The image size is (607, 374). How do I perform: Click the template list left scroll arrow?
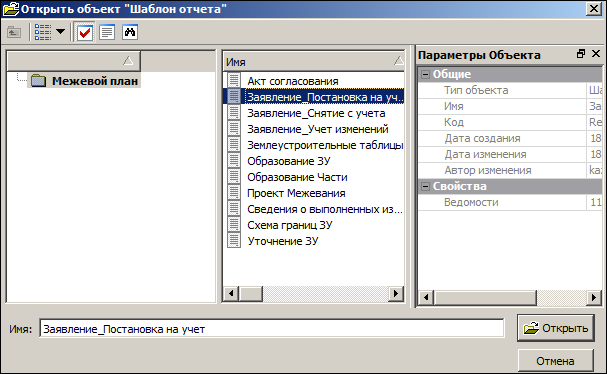tap(231, 293)
